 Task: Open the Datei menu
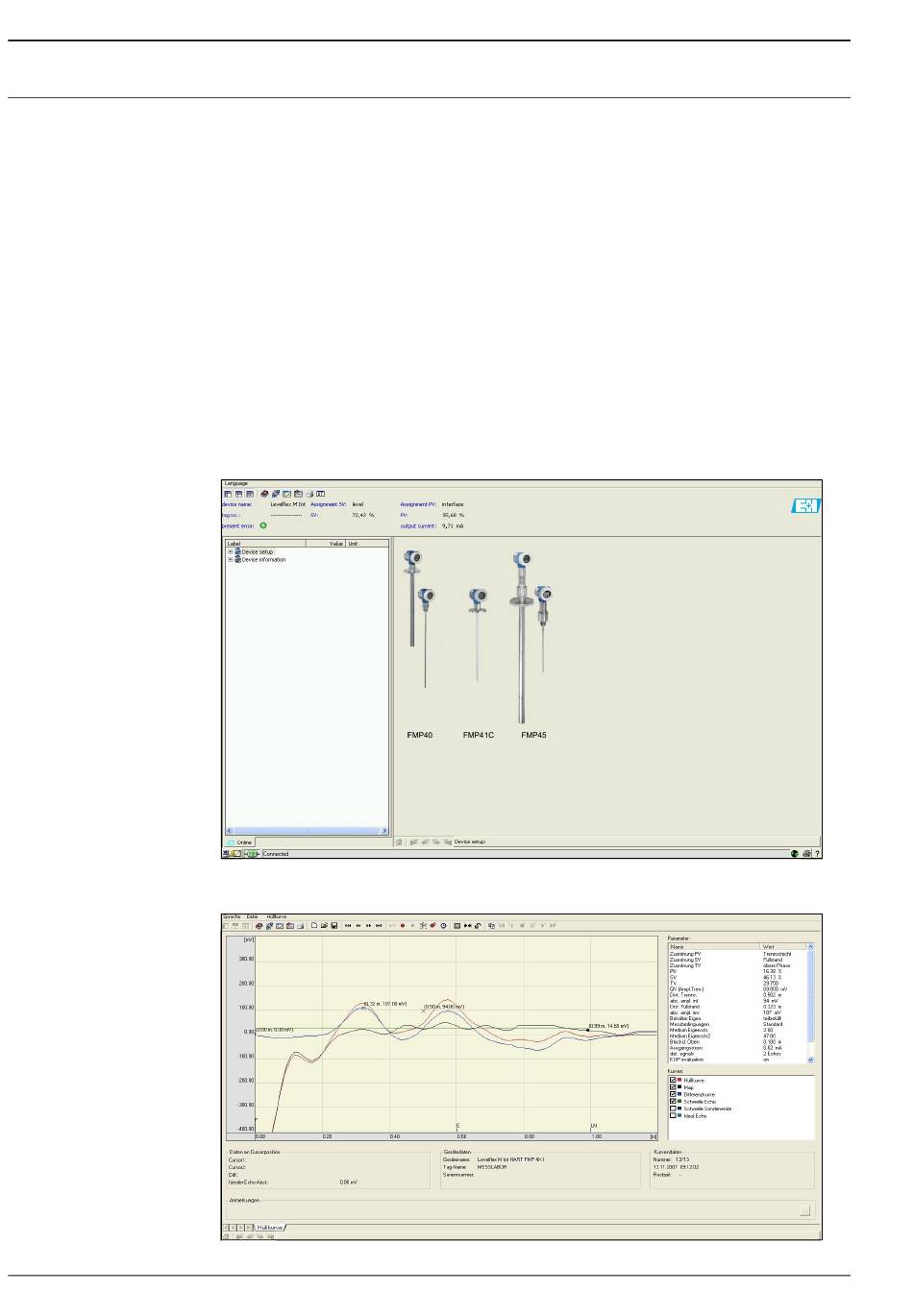pyautogui.click(x=252, y=916)
